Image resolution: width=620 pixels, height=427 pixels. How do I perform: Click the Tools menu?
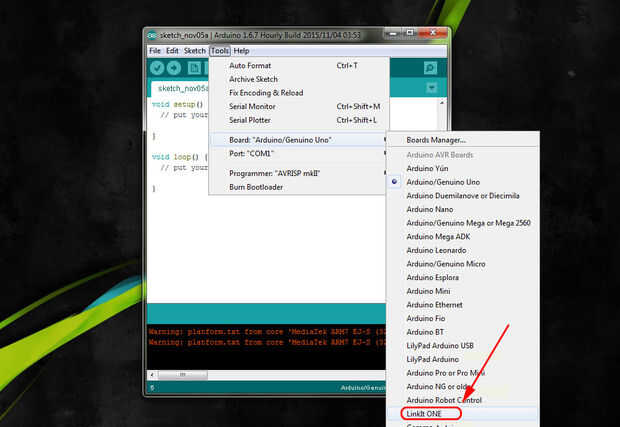(x=219, y=51)
